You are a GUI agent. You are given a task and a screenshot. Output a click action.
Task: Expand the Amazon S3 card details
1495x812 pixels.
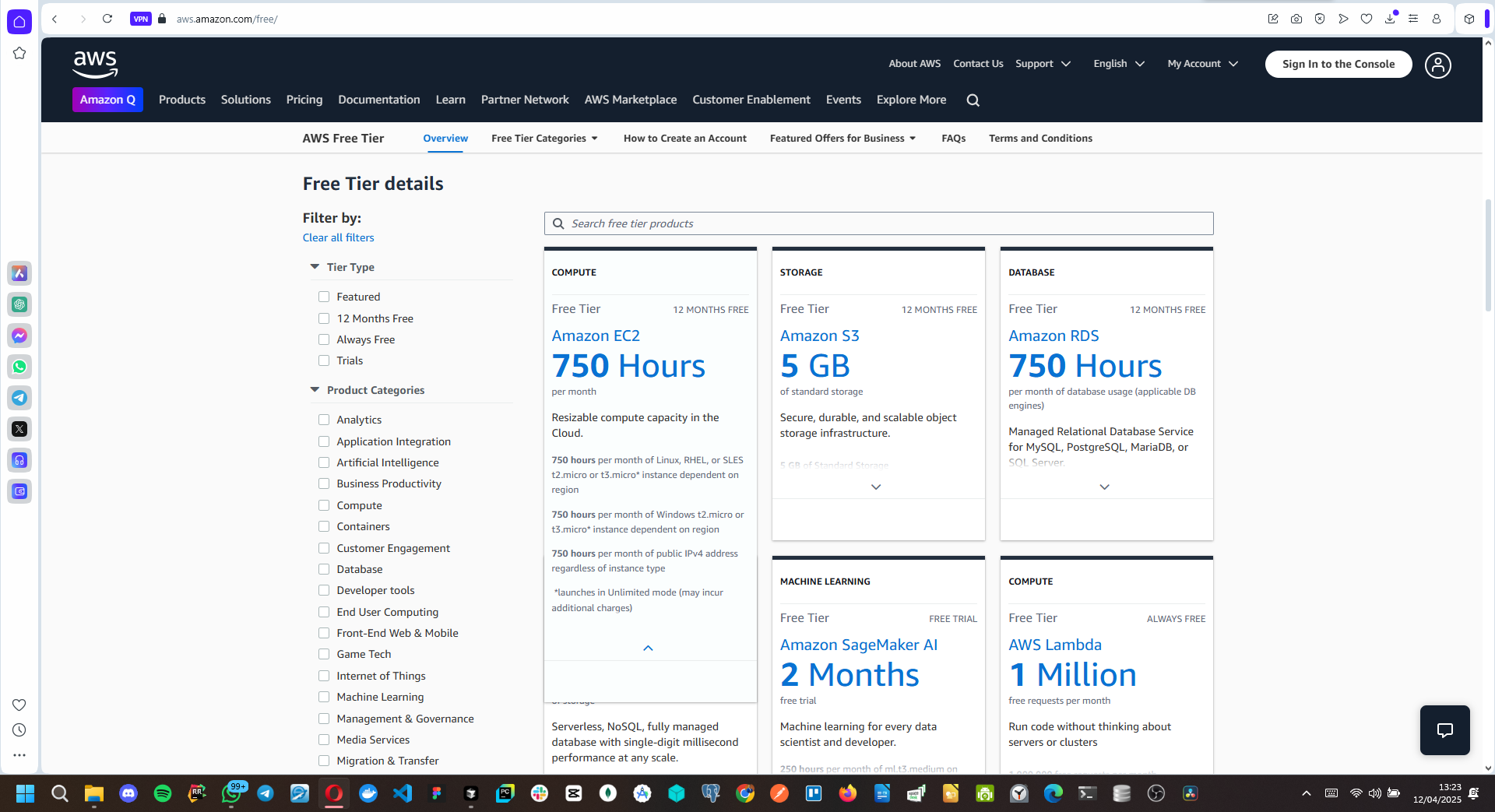(x=876, y=487)
